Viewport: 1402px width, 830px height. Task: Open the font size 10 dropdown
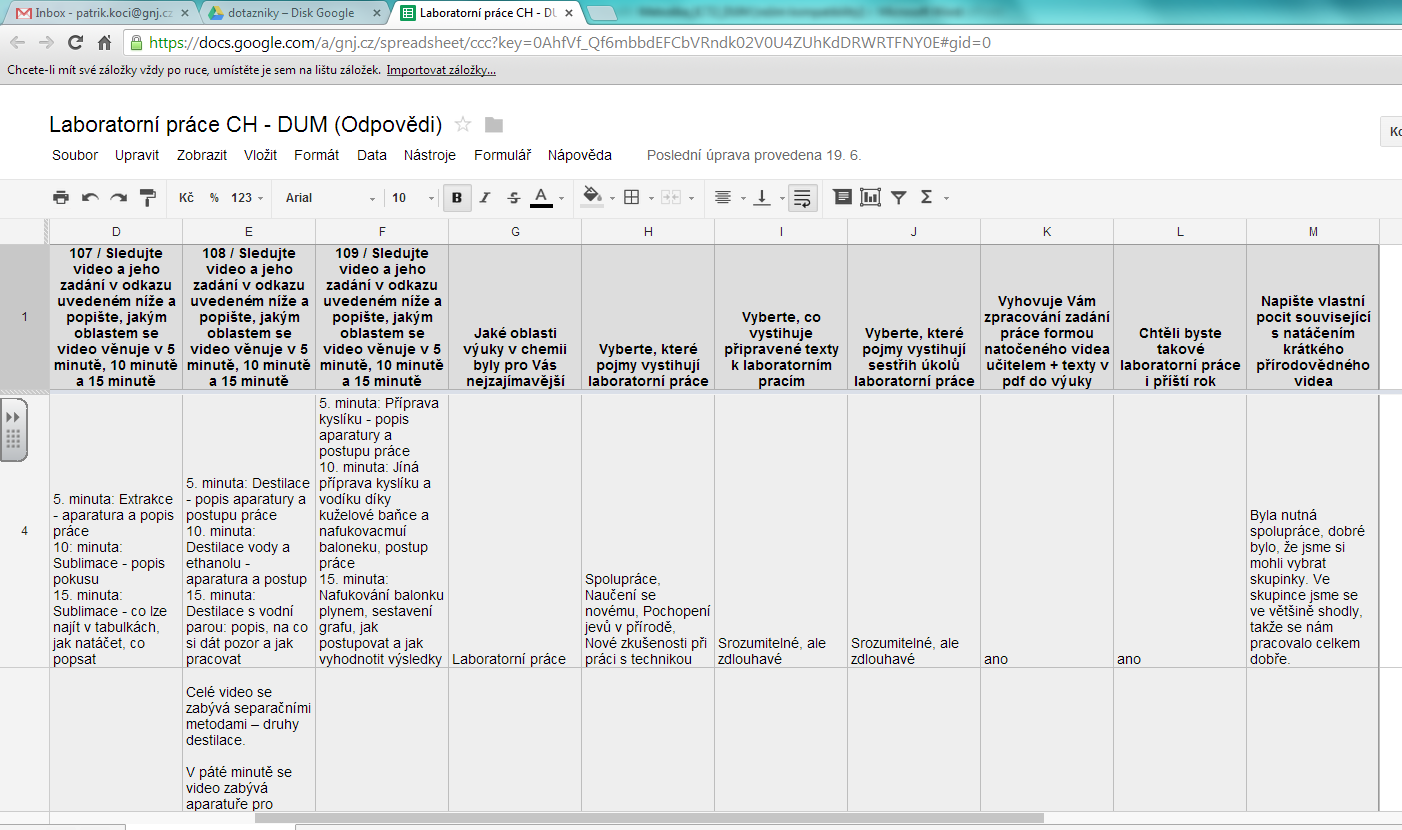(413, 198)
